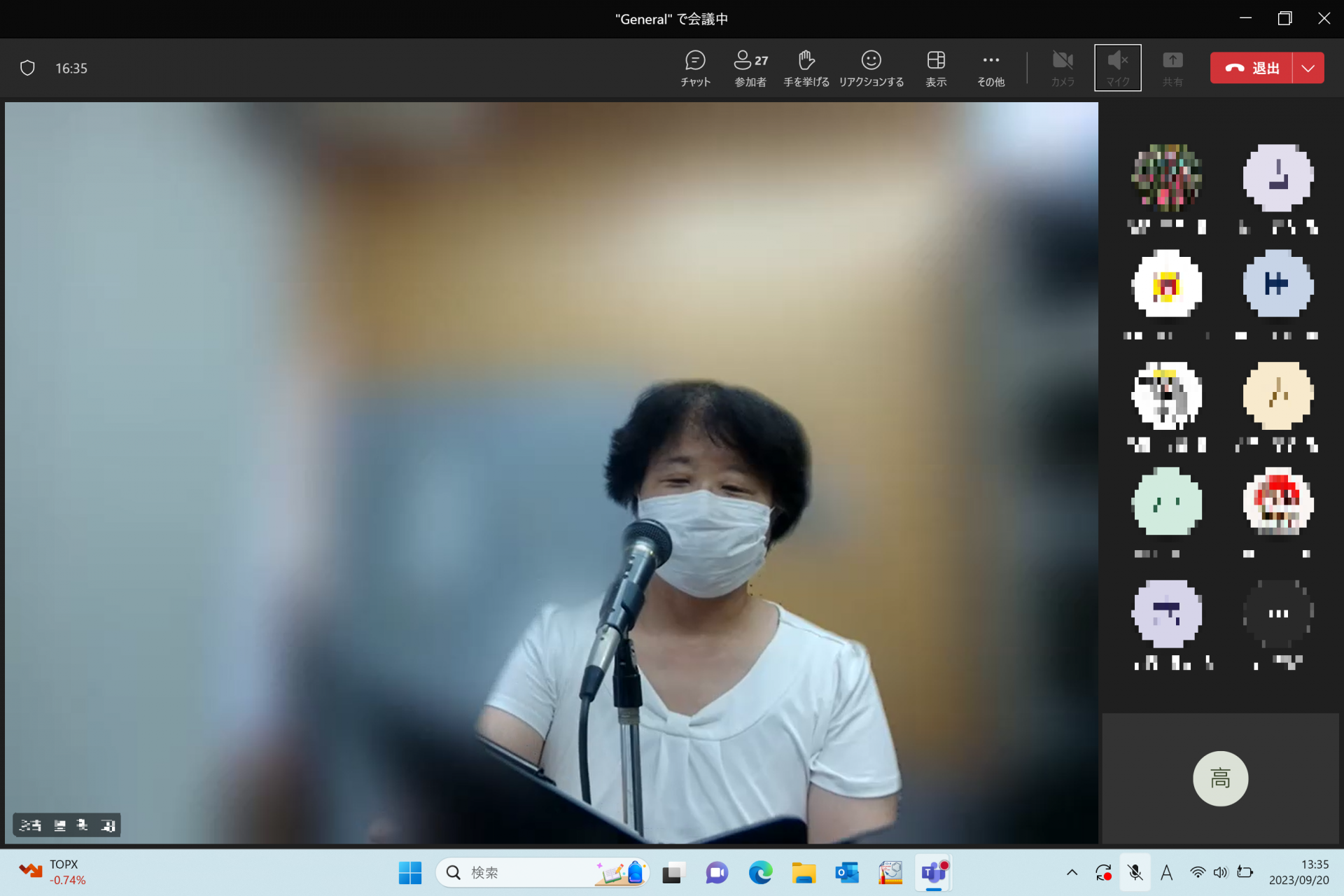Expand the hidden system tray icons chevron
This screenshot has height=896, width=1344.
pyautogui.click(x=1072, y=872)
